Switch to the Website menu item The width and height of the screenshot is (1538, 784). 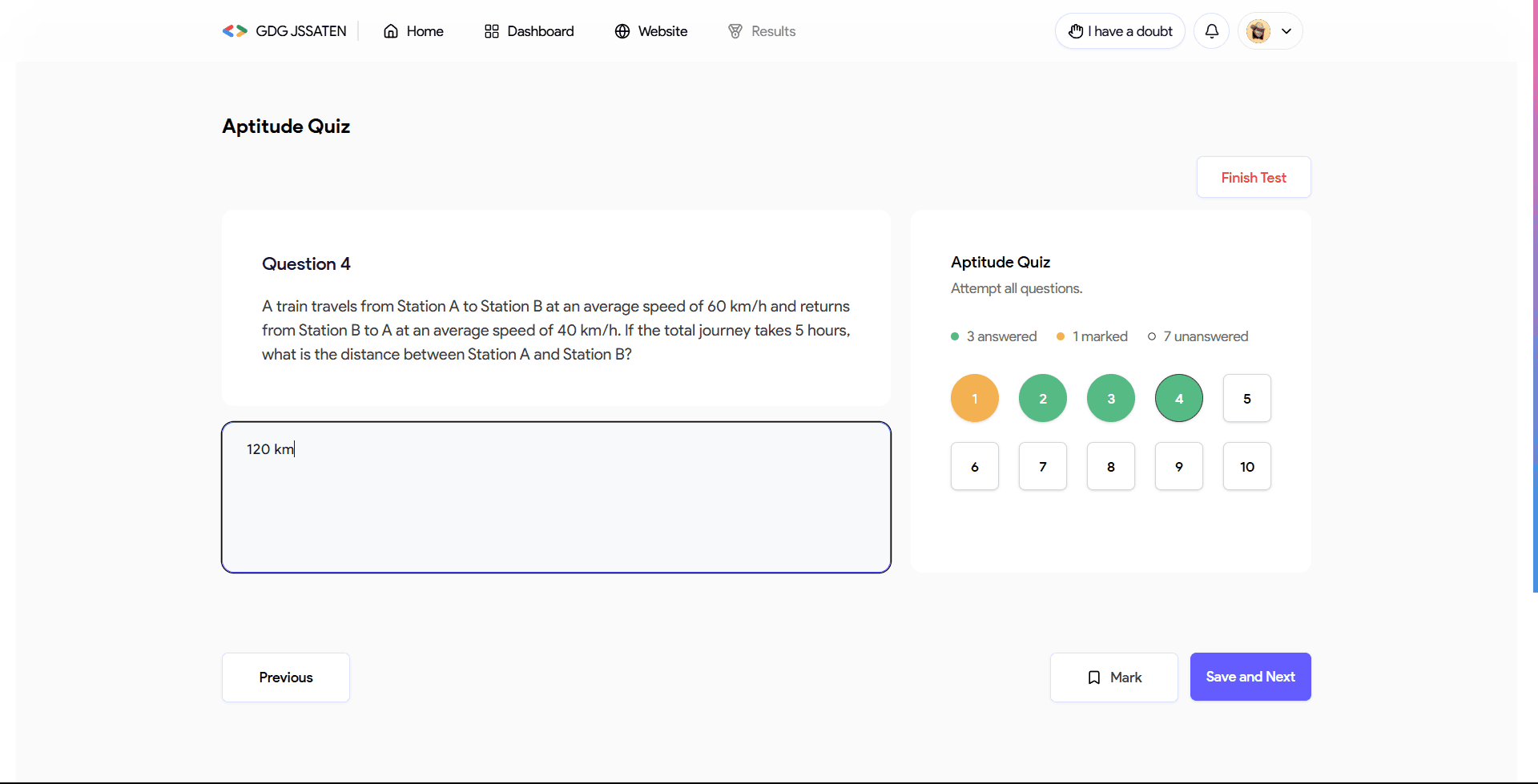point(662,30)
